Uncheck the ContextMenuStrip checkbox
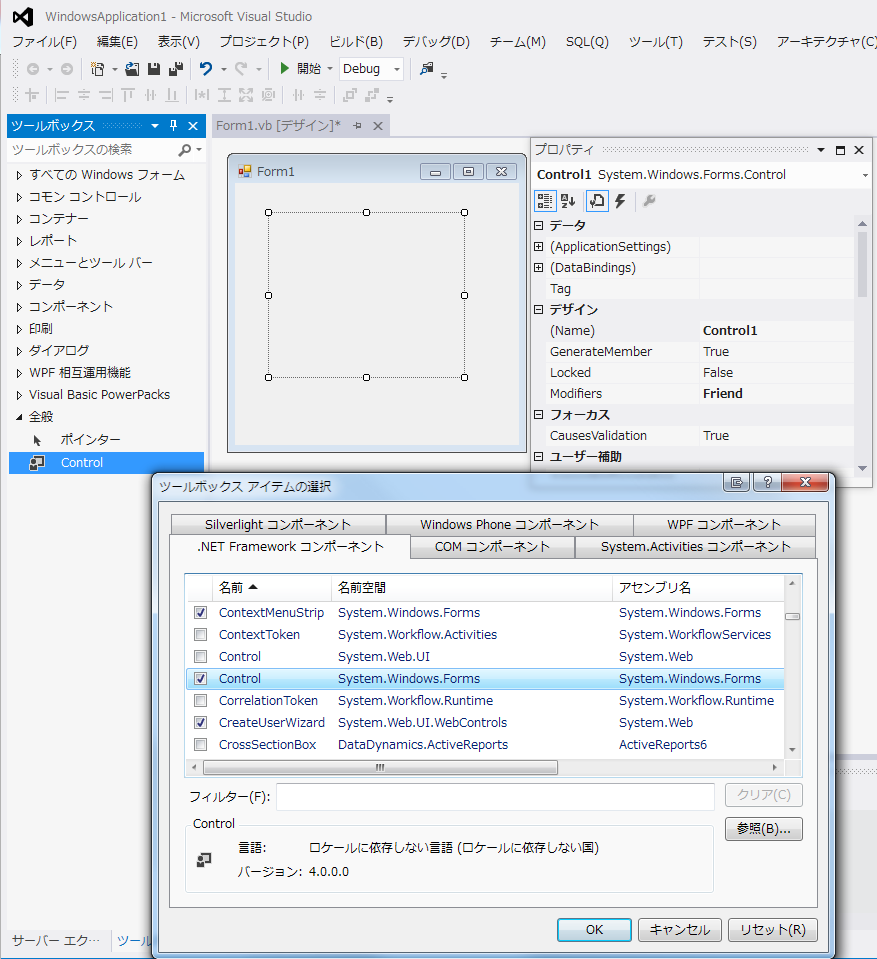877x959 pixels. (x=200, y=612)
